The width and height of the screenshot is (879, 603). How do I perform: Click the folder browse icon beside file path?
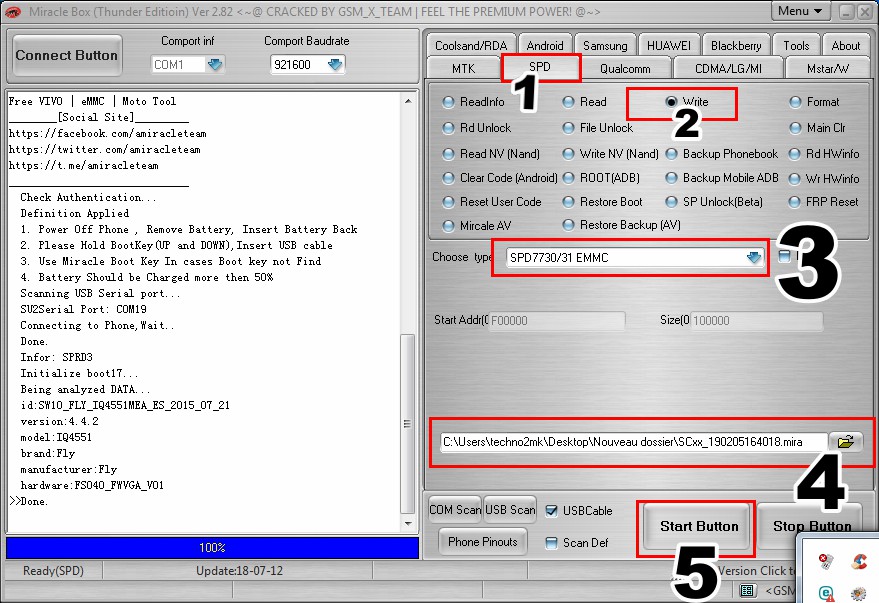click(x=846, y=441)
